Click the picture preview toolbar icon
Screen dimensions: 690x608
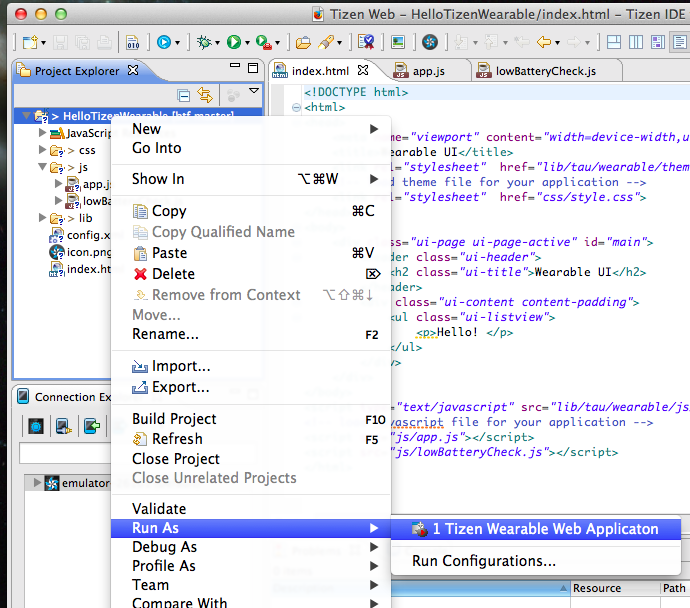click(398, 42)
